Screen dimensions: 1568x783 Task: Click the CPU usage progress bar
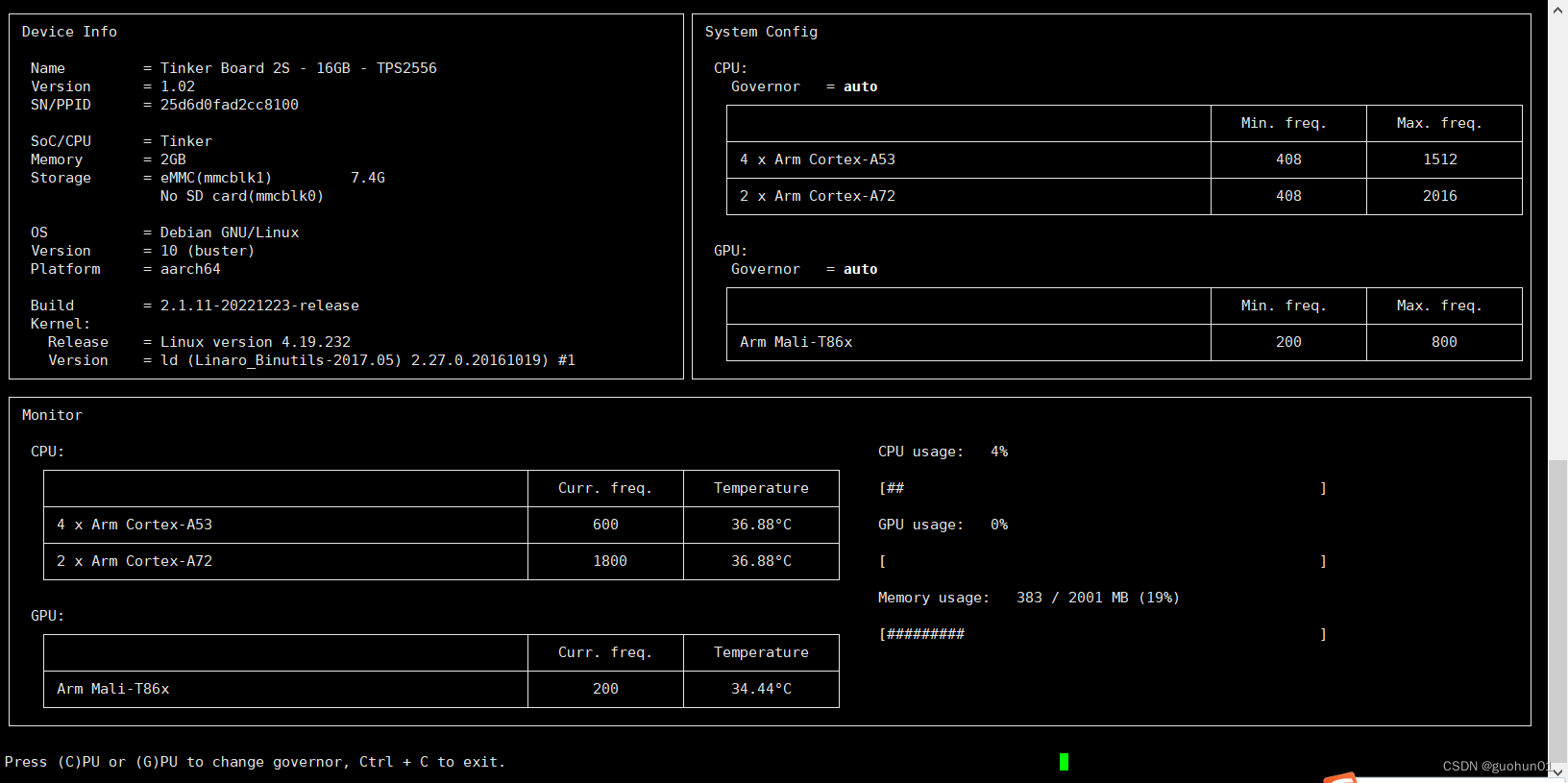[1103, 488]
